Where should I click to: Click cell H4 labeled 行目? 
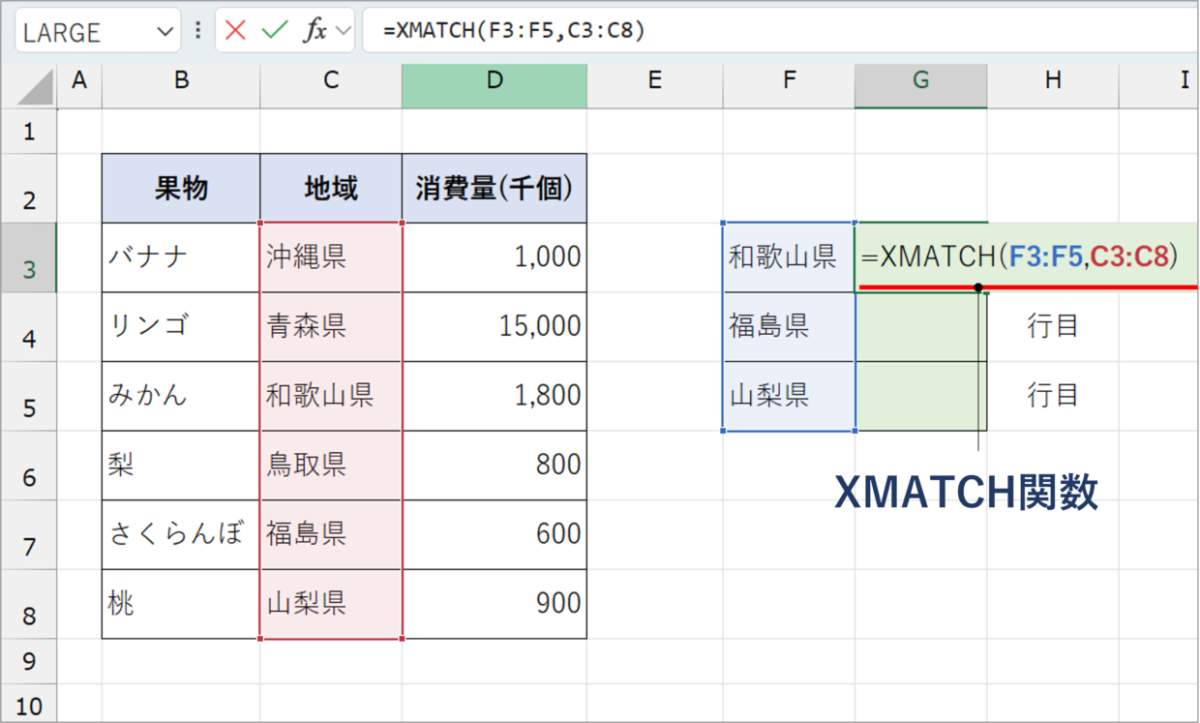[1053, 326]
